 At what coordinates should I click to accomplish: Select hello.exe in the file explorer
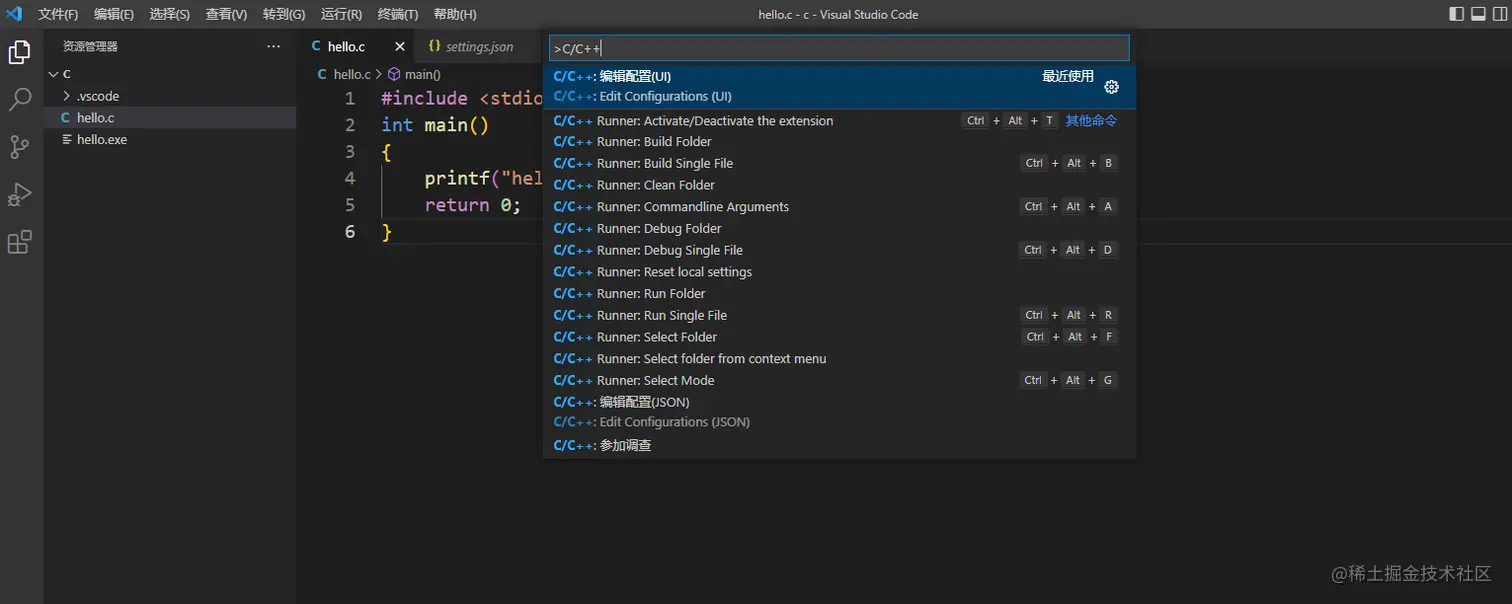101,139
